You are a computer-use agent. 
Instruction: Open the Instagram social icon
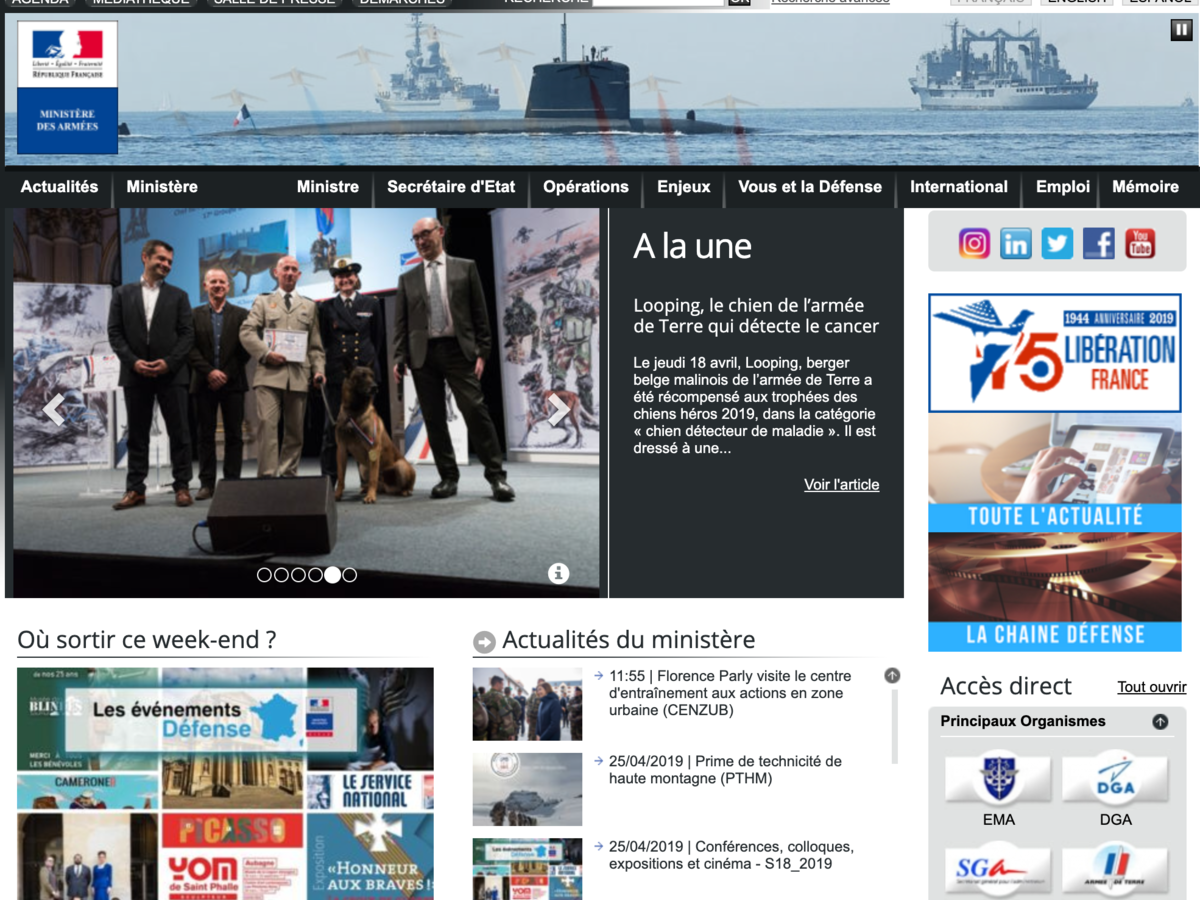click(x=974, y=243)
